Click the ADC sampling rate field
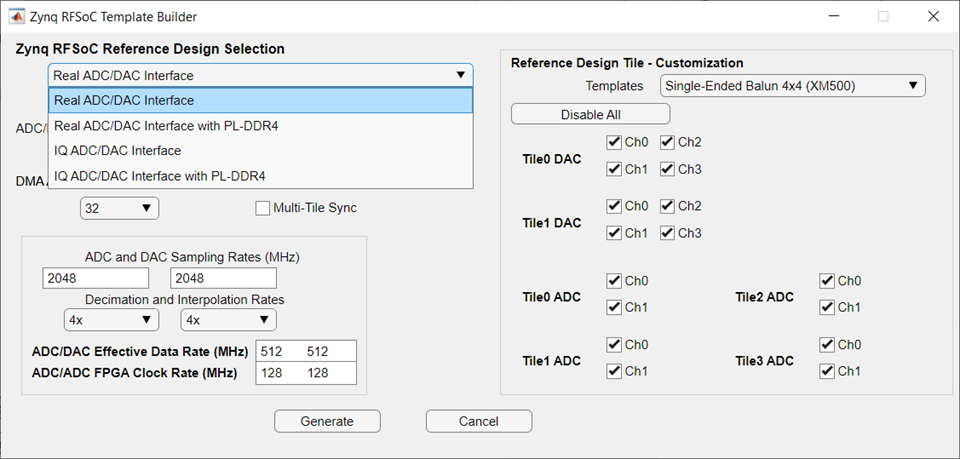 tap(95, 278)
